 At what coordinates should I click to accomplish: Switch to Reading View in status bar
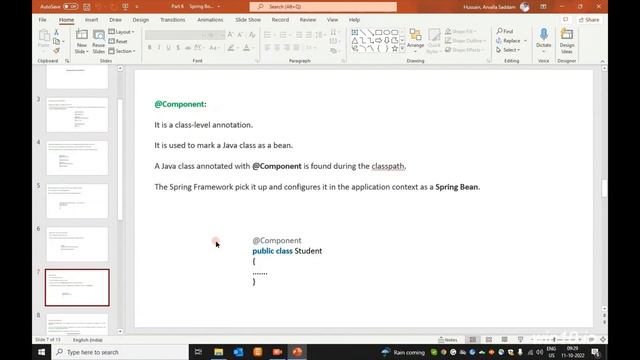[504, 340]
